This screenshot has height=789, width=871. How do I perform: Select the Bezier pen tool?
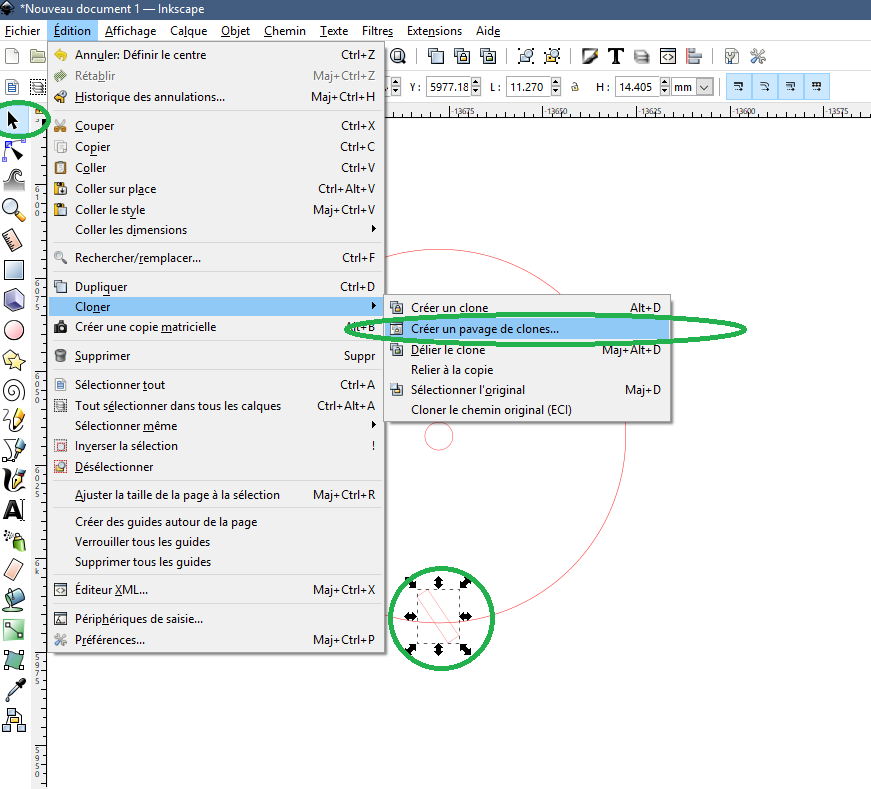click(14, 450)
